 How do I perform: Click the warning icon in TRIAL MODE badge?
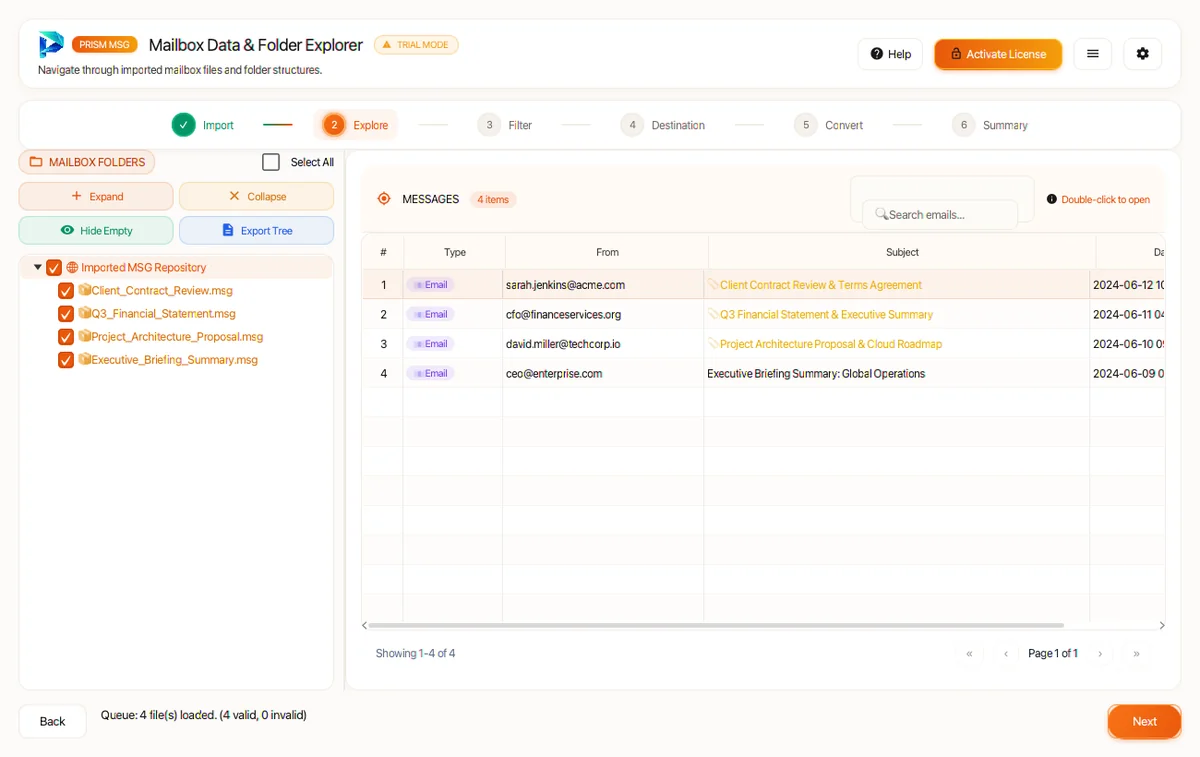click(x=387, y=45)
